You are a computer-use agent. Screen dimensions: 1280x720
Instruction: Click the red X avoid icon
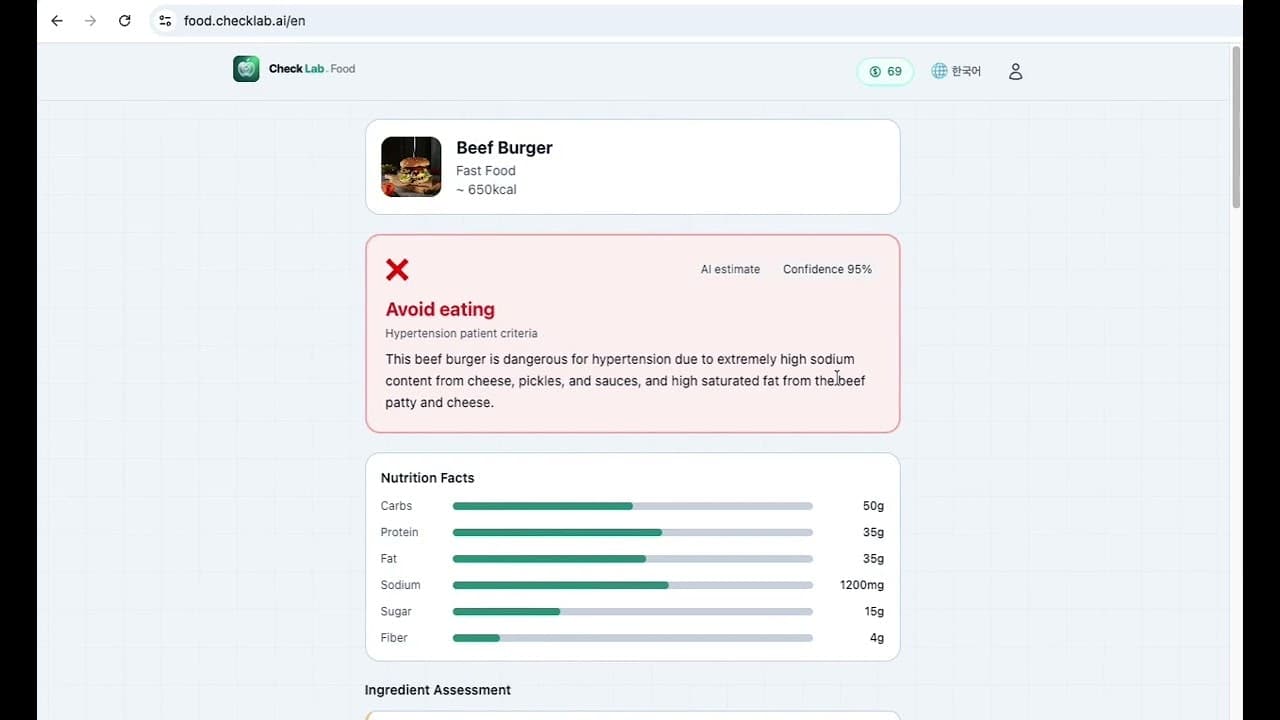point(397,269)
